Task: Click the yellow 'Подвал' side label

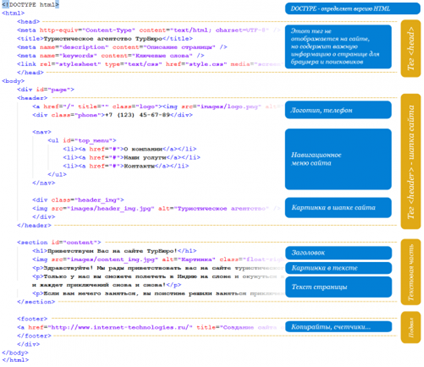Action: (x=411, y=327)
